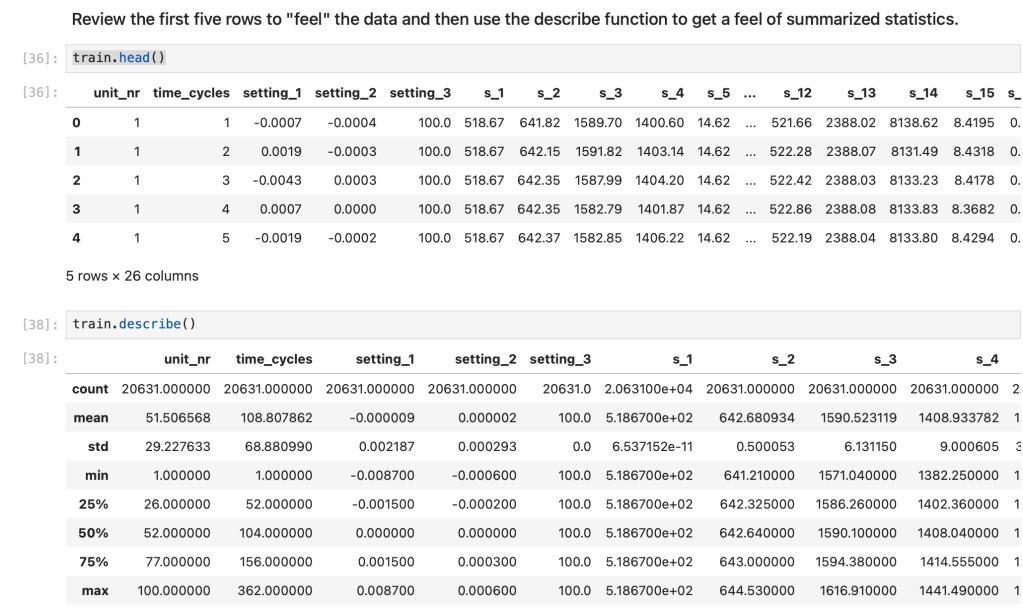This screenshot has height=610, width=1023.
Task: Click the "count" row label in the describe table
Action: pyautogui.click(x=90, y=388)
